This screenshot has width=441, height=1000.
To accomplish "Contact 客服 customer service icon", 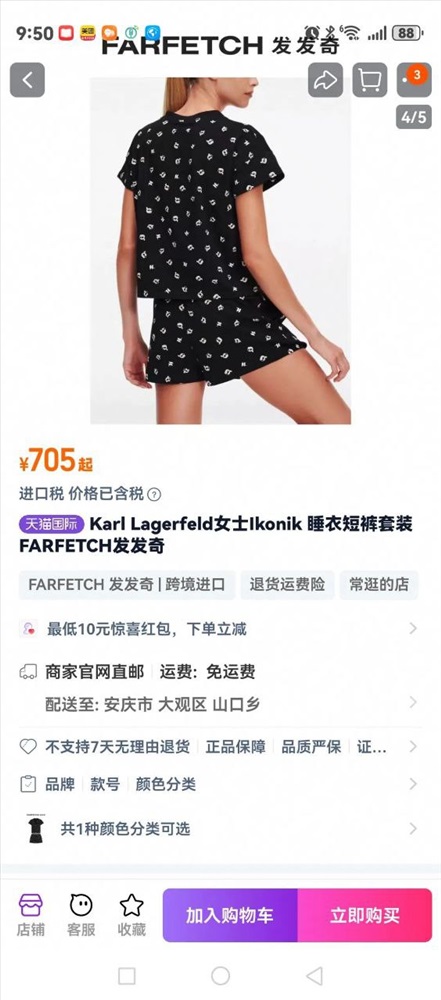I will [81, 915].
